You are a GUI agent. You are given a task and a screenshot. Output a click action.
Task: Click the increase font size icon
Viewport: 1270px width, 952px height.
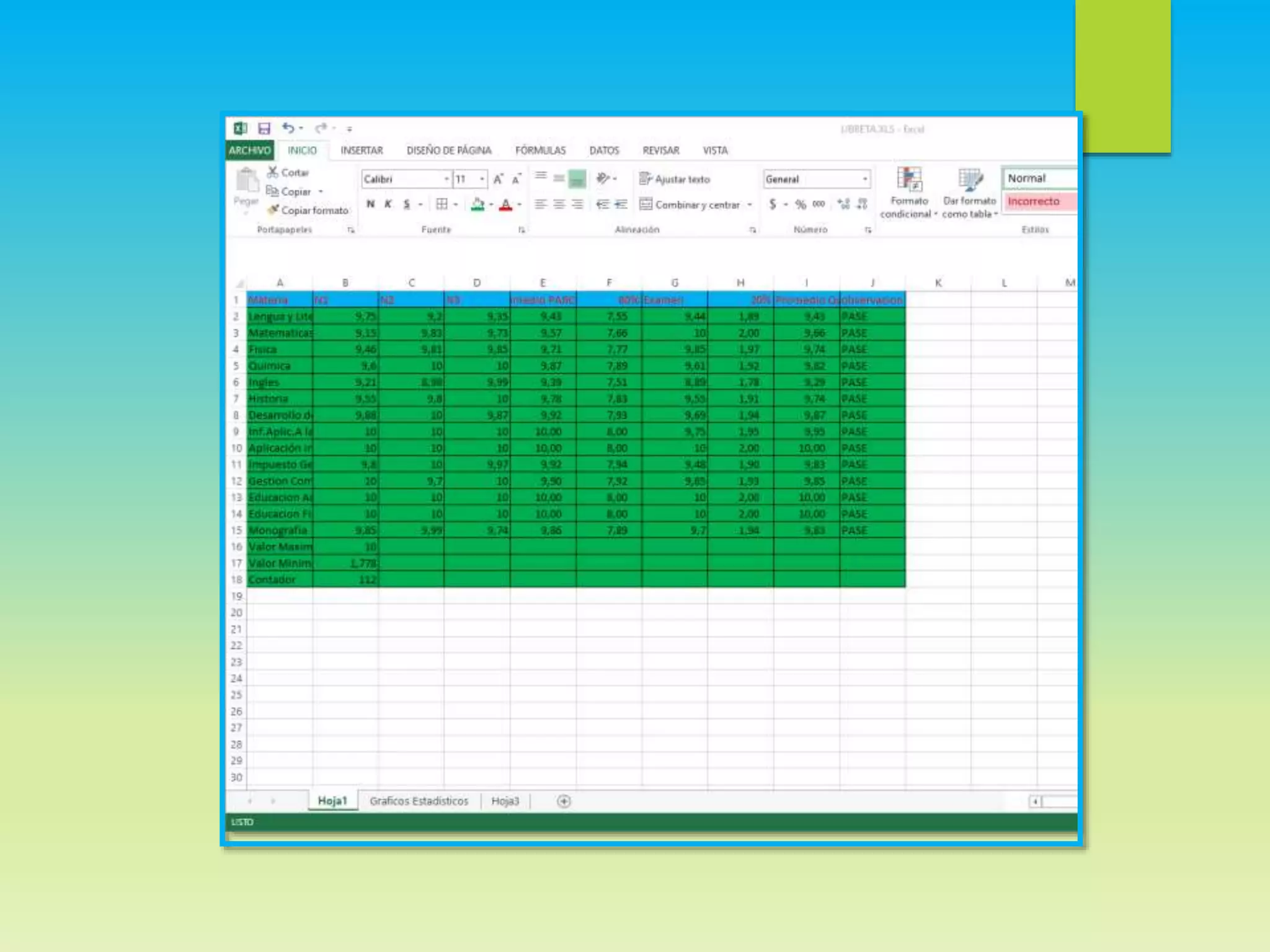498,179
